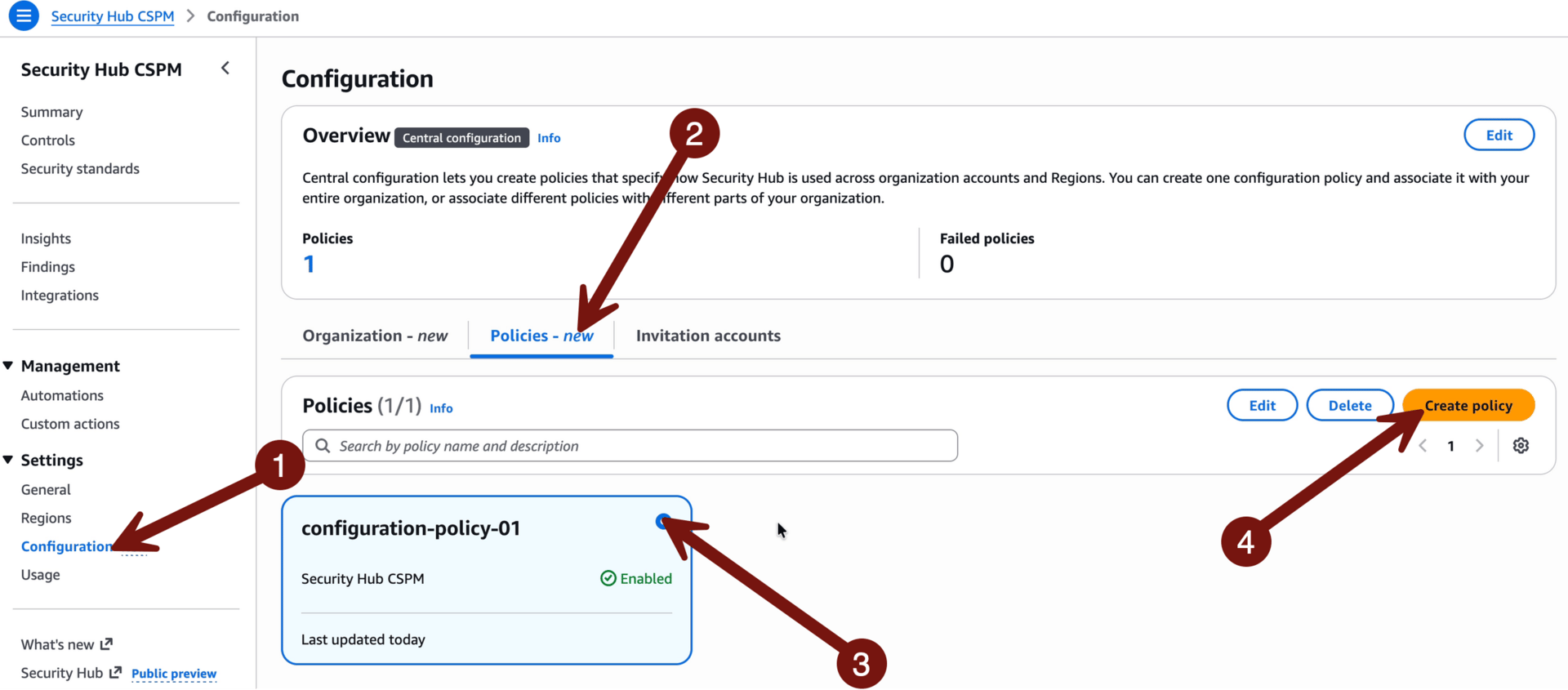This screenshot has width=1568, height=690.
Task: Open Regions in the Settings sidebar
Action: coord(46,518)
